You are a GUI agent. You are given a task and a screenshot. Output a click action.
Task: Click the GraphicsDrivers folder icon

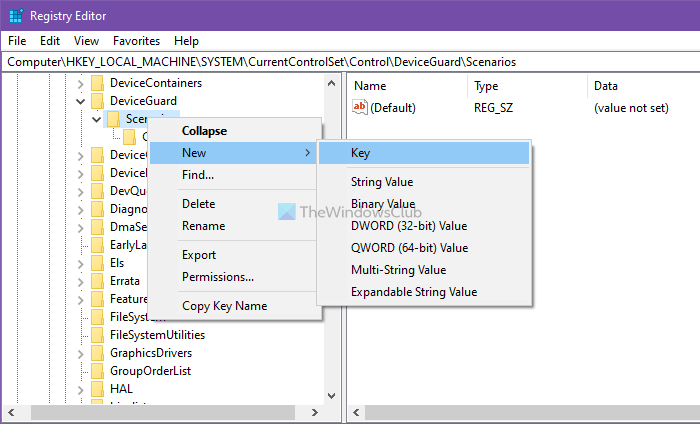pos(97,353)
